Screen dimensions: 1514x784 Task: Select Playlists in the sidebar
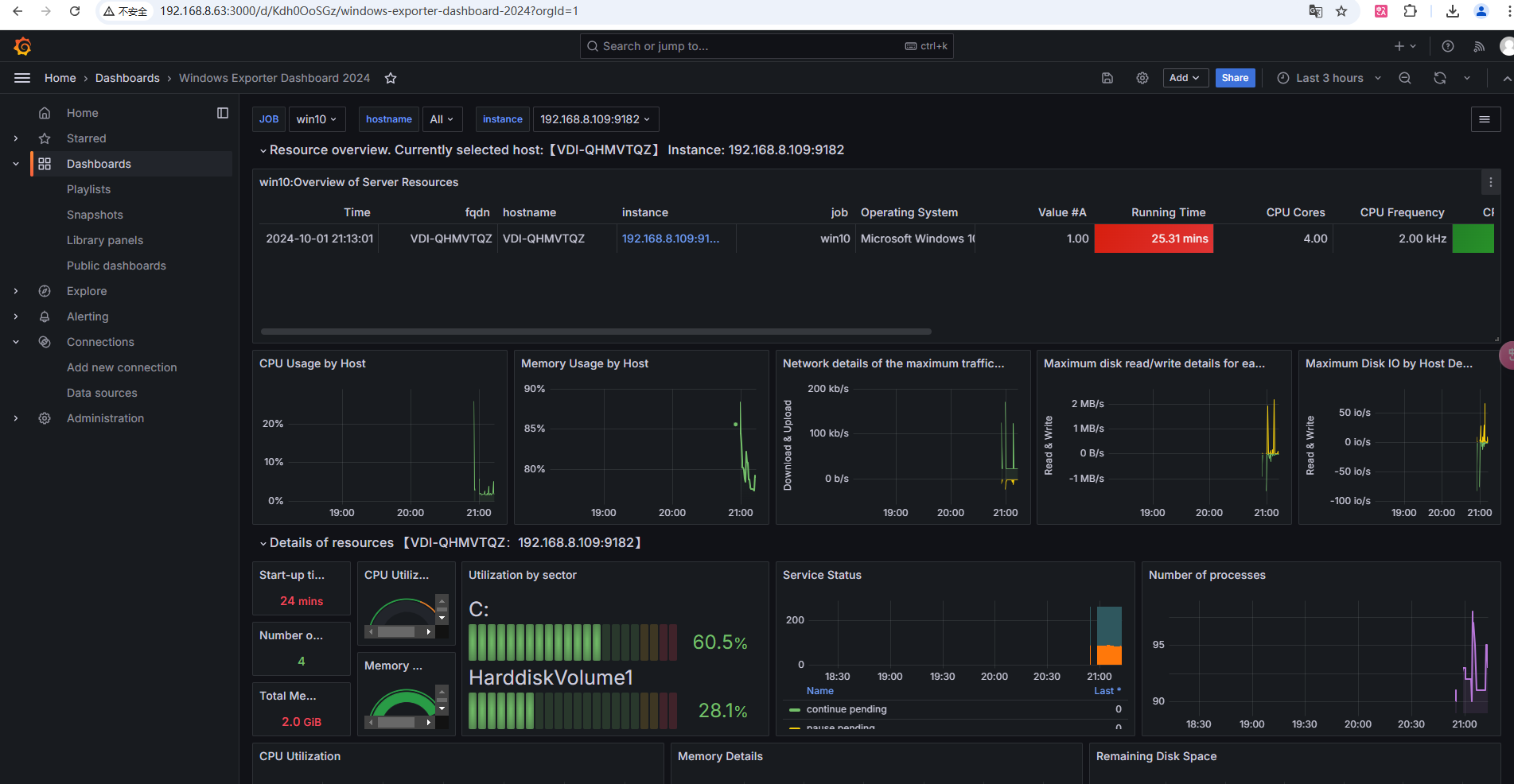(88, 189)
